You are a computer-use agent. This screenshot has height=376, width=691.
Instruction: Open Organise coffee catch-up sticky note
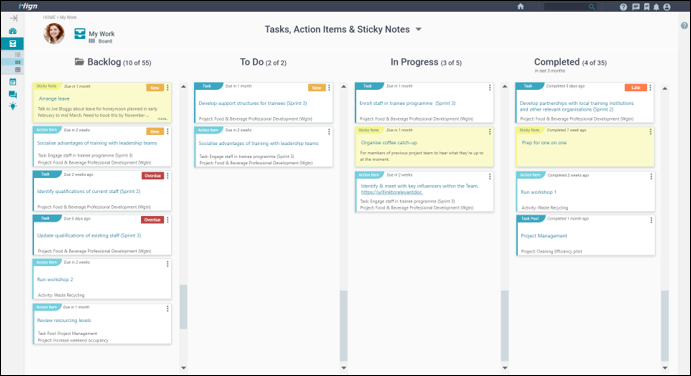coord(389,143)
